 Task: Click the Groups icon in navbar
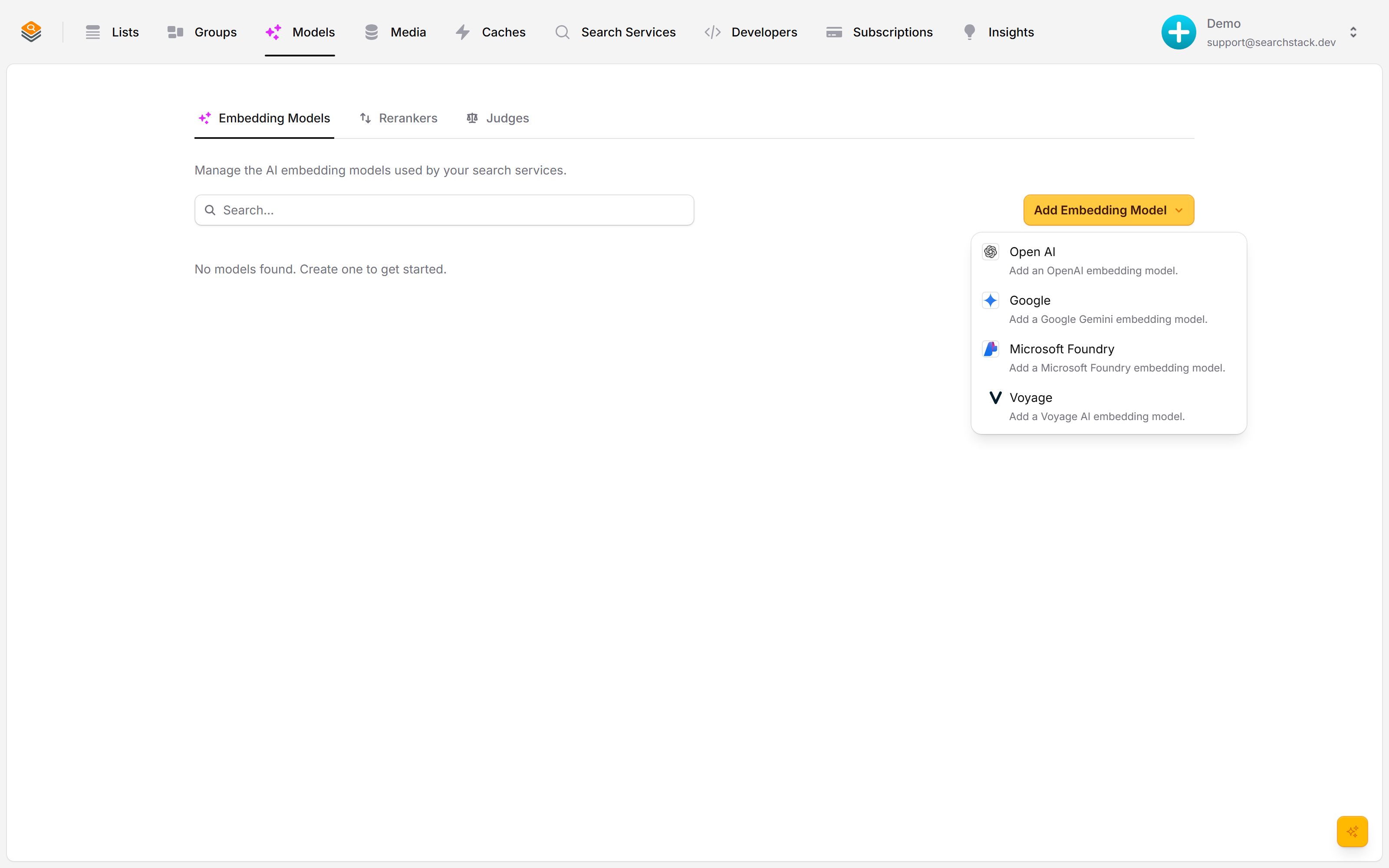175,32
